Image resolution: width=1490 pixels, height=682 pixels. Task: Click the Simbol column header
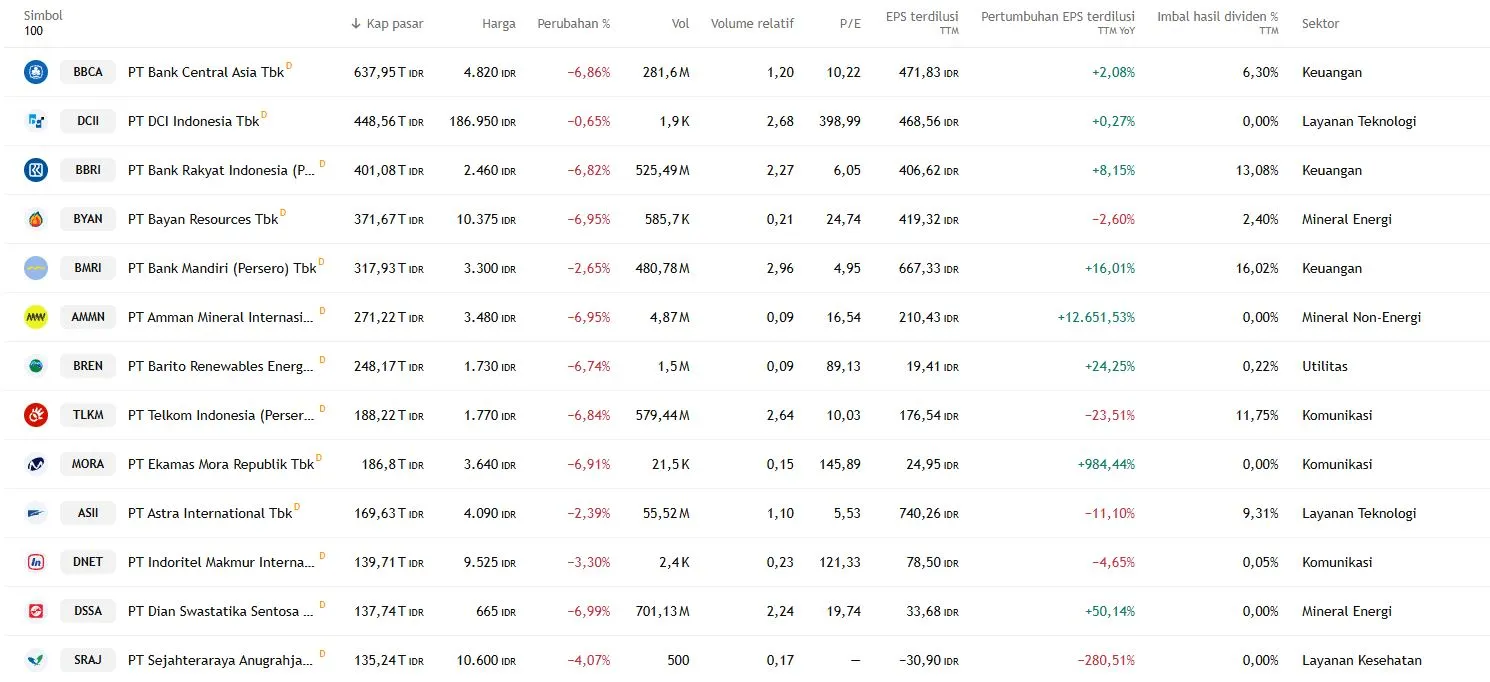(x=43, y=16)
